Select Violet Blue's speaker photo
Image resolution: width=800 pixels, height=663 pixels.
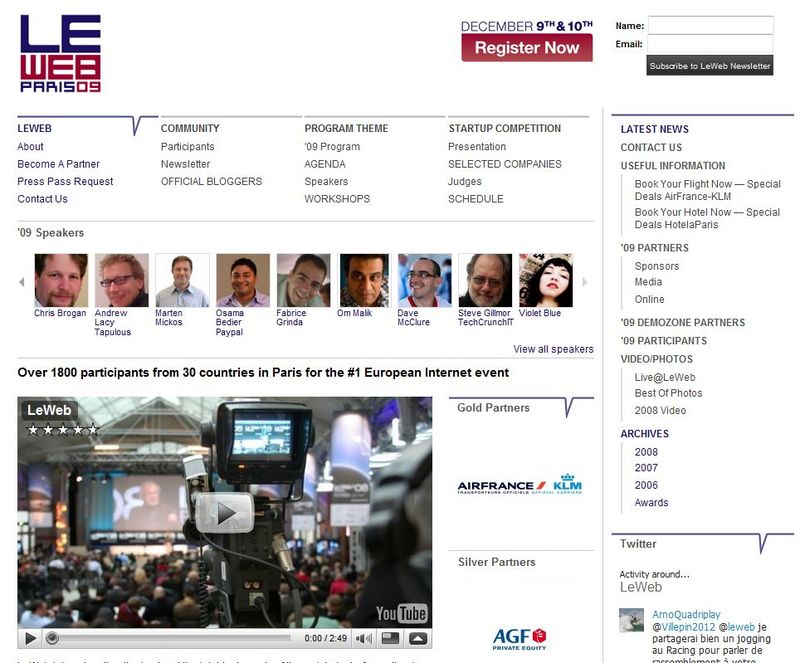pyautogui.click(x=546, y=280)
